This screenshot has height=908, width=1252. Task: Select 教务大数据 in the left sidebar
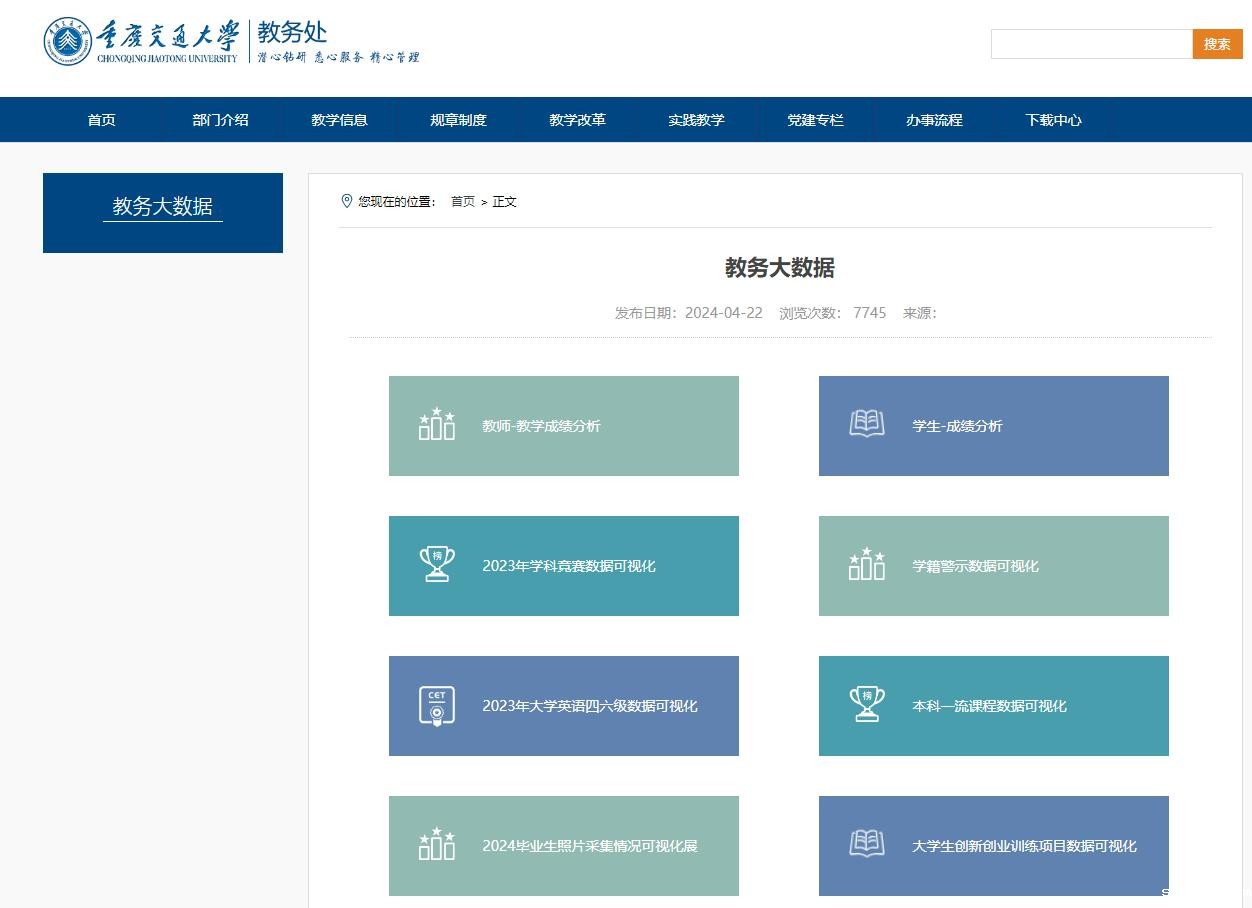point(163,207)
